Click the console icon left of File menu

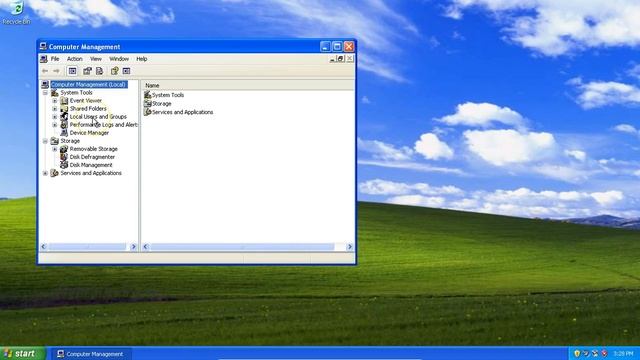pos(44,59)
